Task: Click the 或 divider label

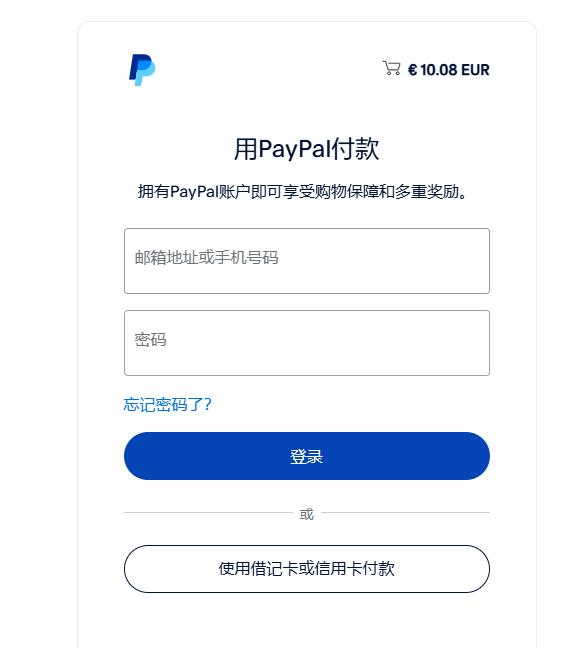Action: [x=306, y=514]
